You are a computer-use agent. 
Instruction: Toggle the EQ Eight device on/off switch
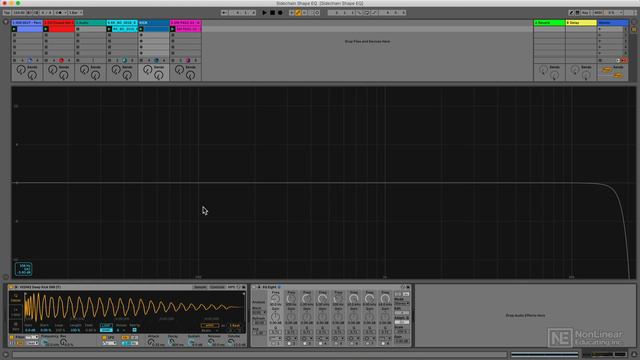click(x=253, y=287)
